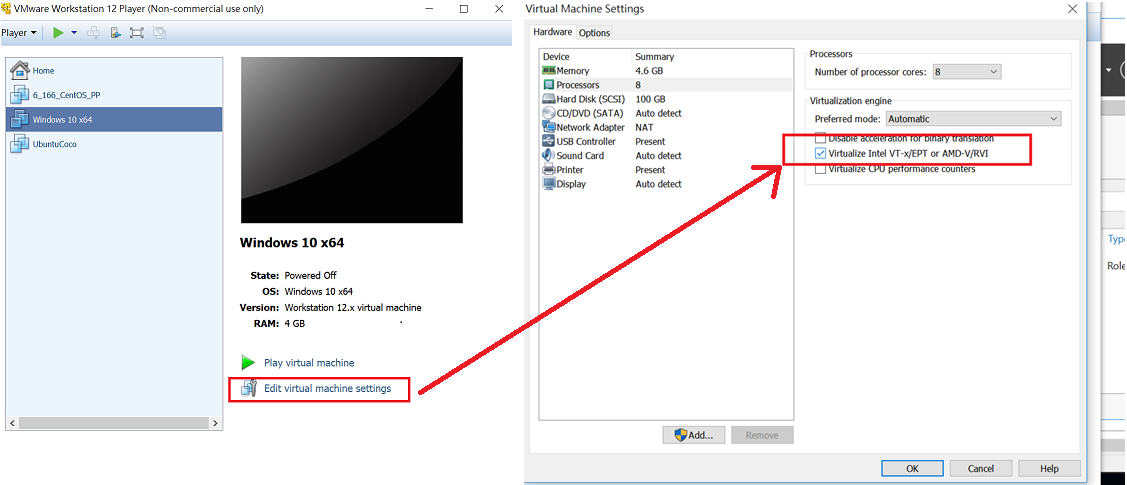1127x485 pixels.
Task: Enable Disable acceleration for binary translation
Action: (x=821, y=138)
